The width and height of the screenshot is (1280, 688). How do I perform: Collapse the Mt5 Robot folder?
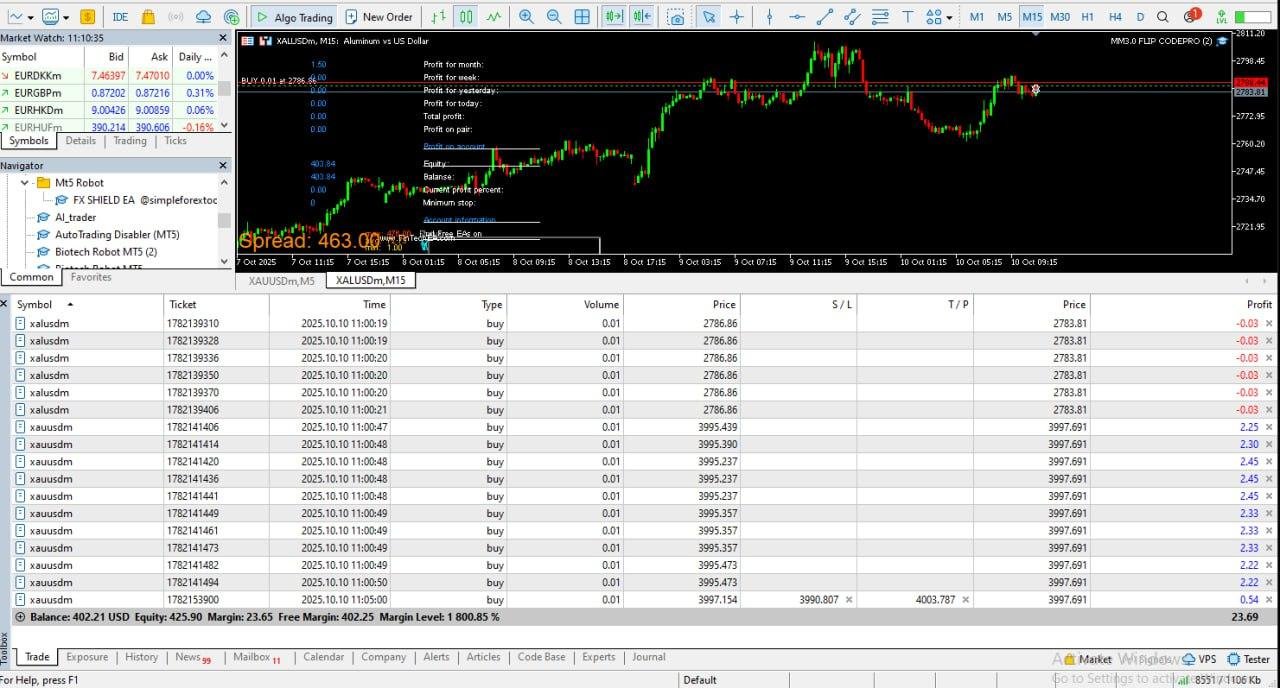click(x=25, y=183)
